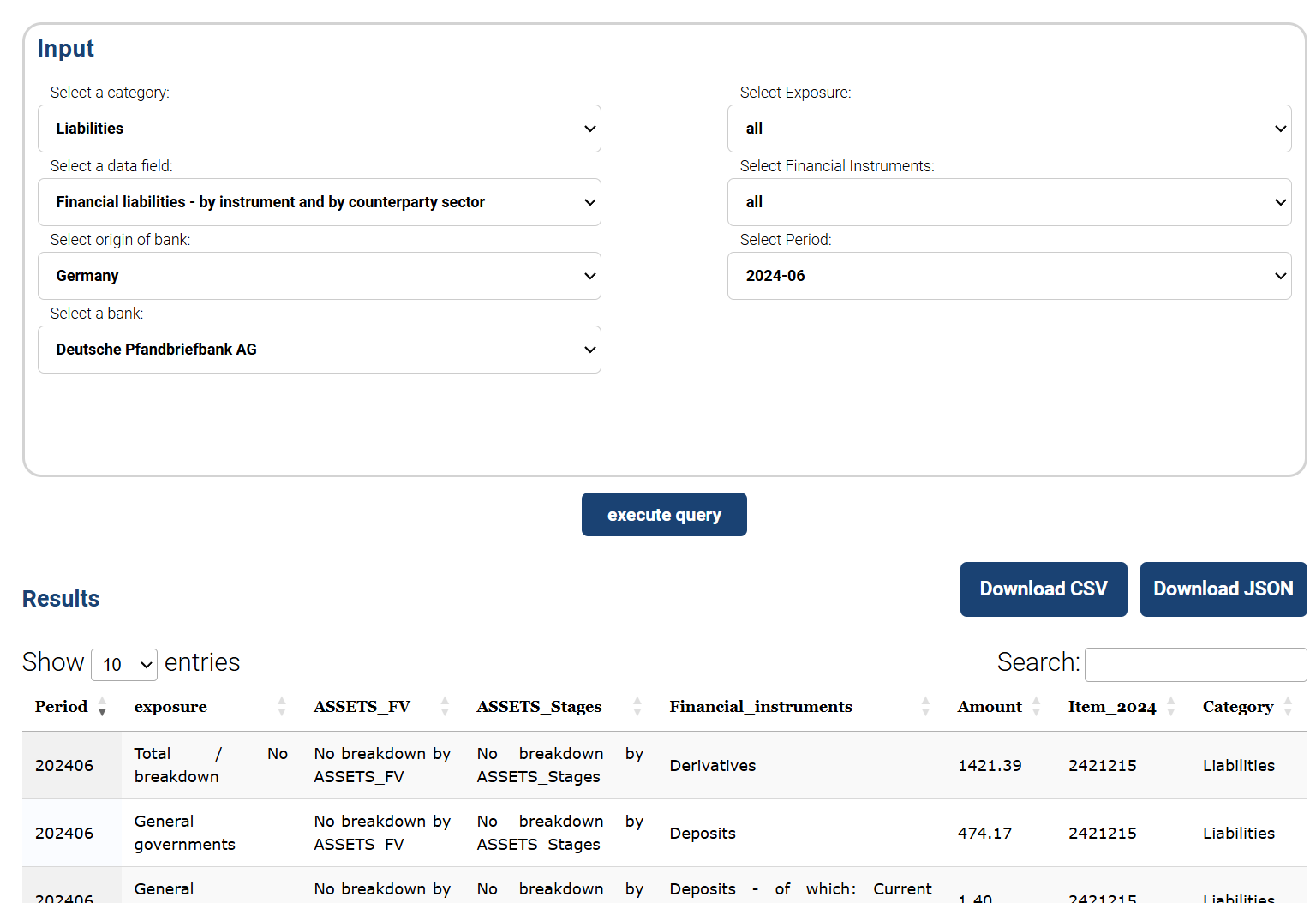Open the Select Exposure dropdown
This screenshot has width=1316, height=903.
(1008, 129)
